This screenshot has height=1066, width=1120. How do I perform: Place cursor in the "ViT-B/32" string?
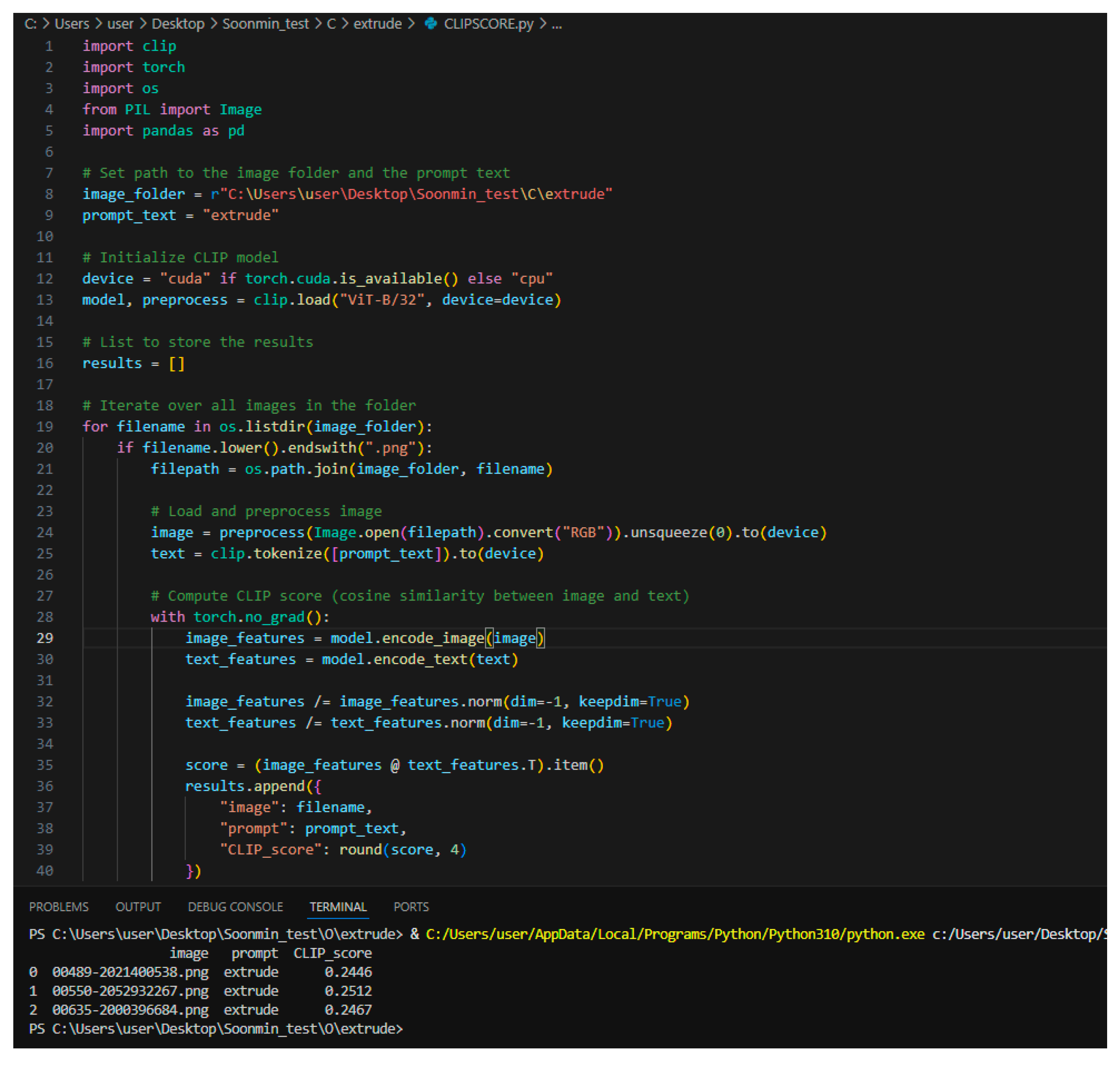click(381, 300)
